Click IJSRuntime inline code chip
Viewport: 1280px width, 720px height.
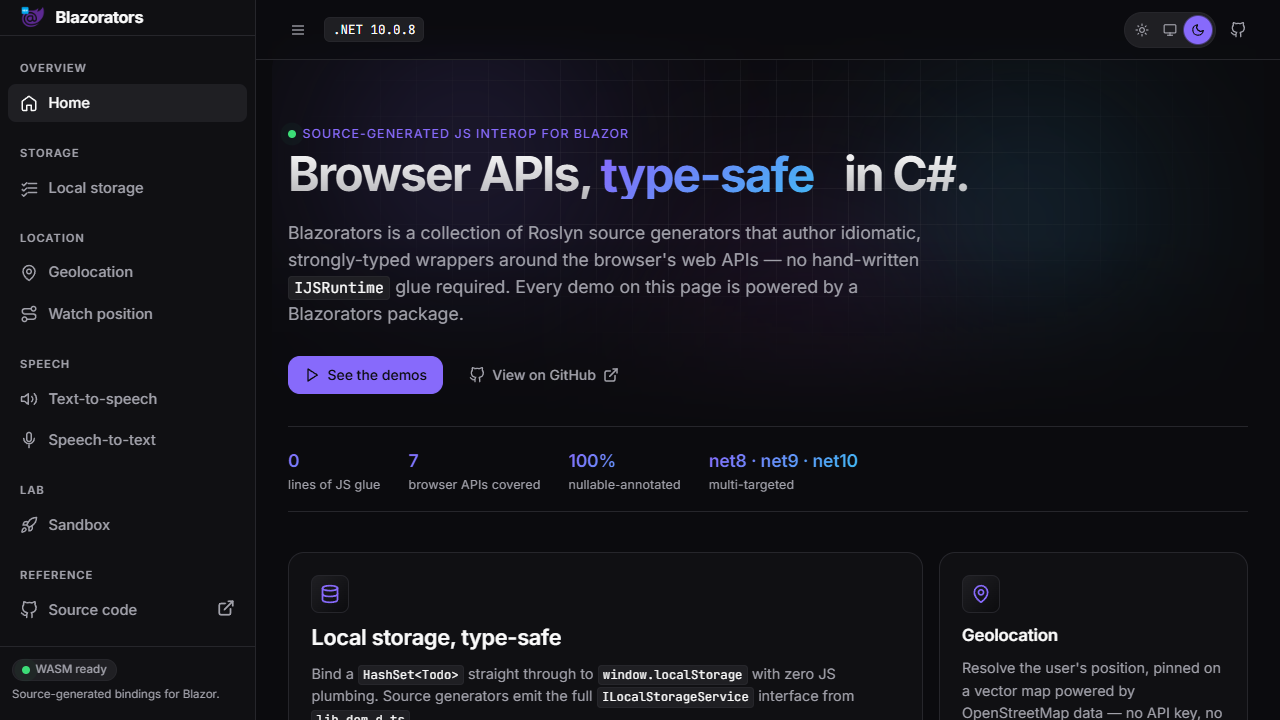coord(338,288)
